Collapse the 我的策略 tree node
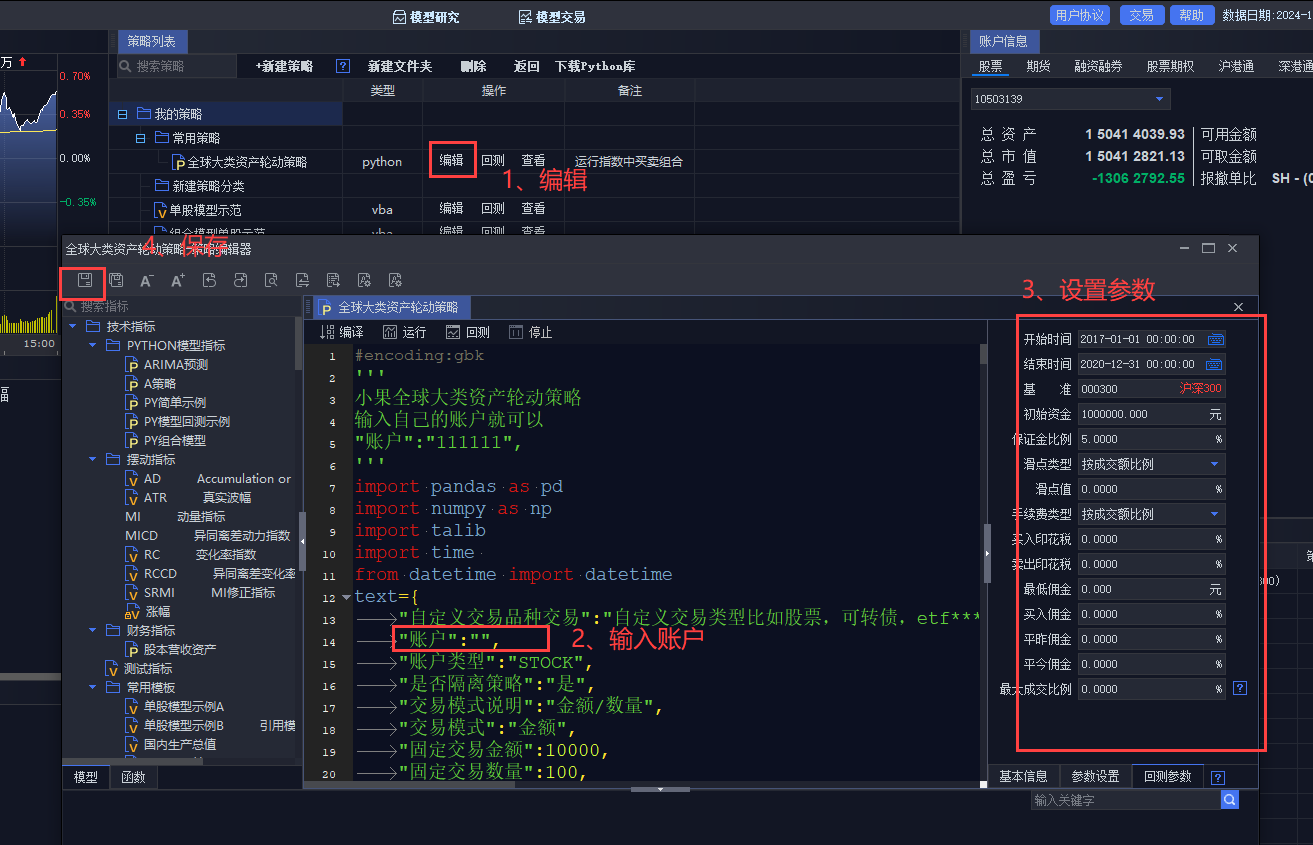1313x845 pixels. (123, 114)
